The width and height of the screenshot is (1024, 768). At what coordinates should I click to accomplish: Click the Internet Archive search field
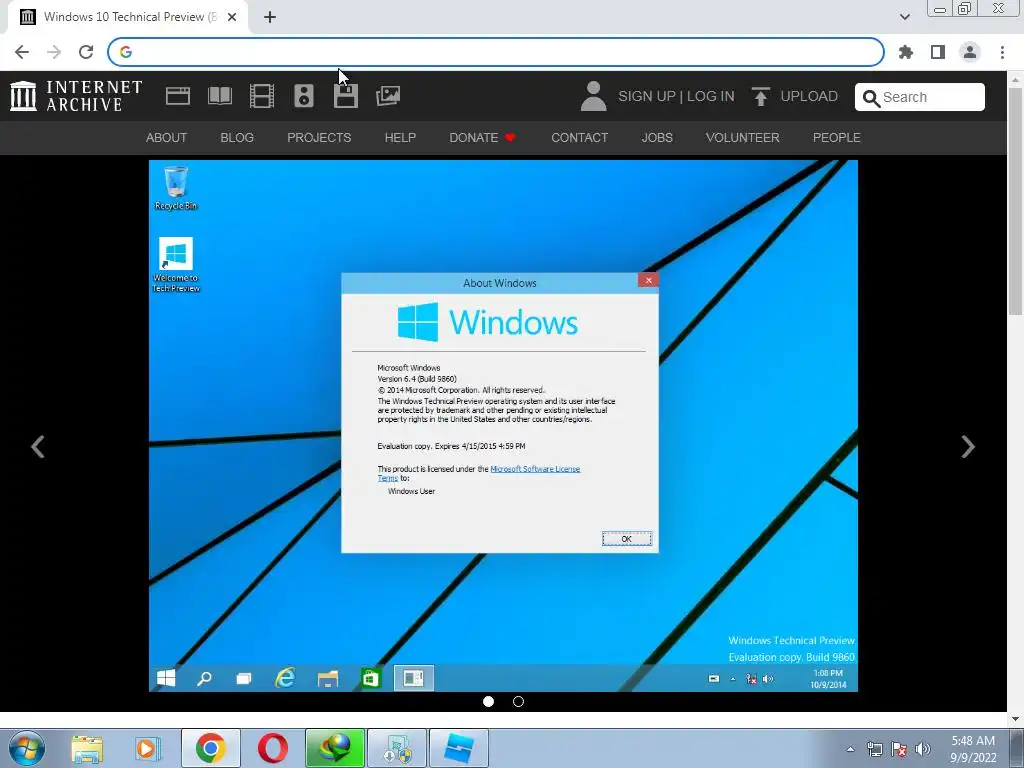pos(920,97)
